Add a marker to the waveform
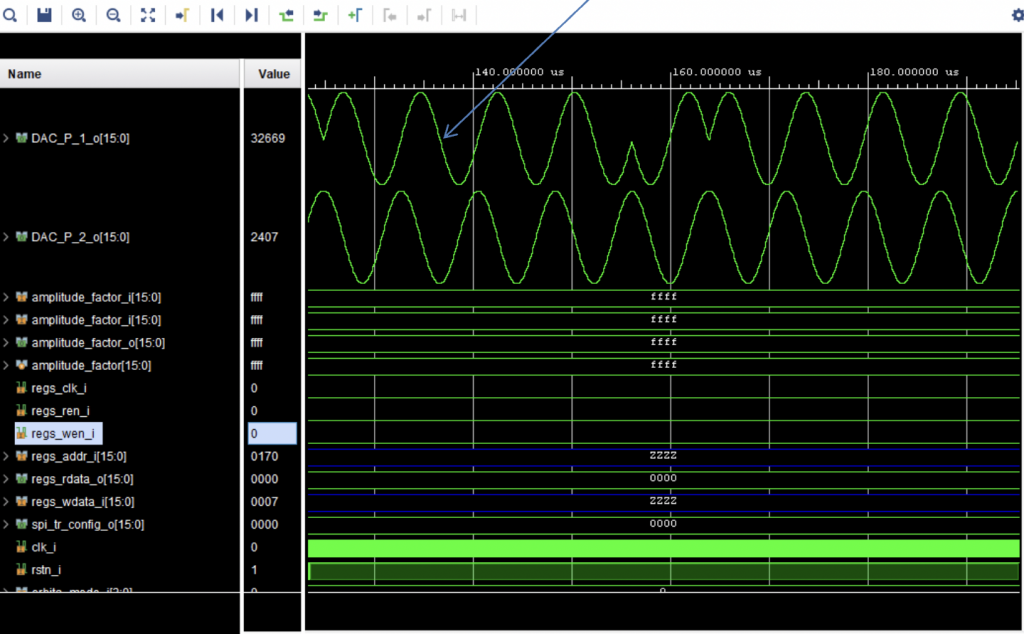The height and width of the screenshot is (634, 1024). click(355, 15)
